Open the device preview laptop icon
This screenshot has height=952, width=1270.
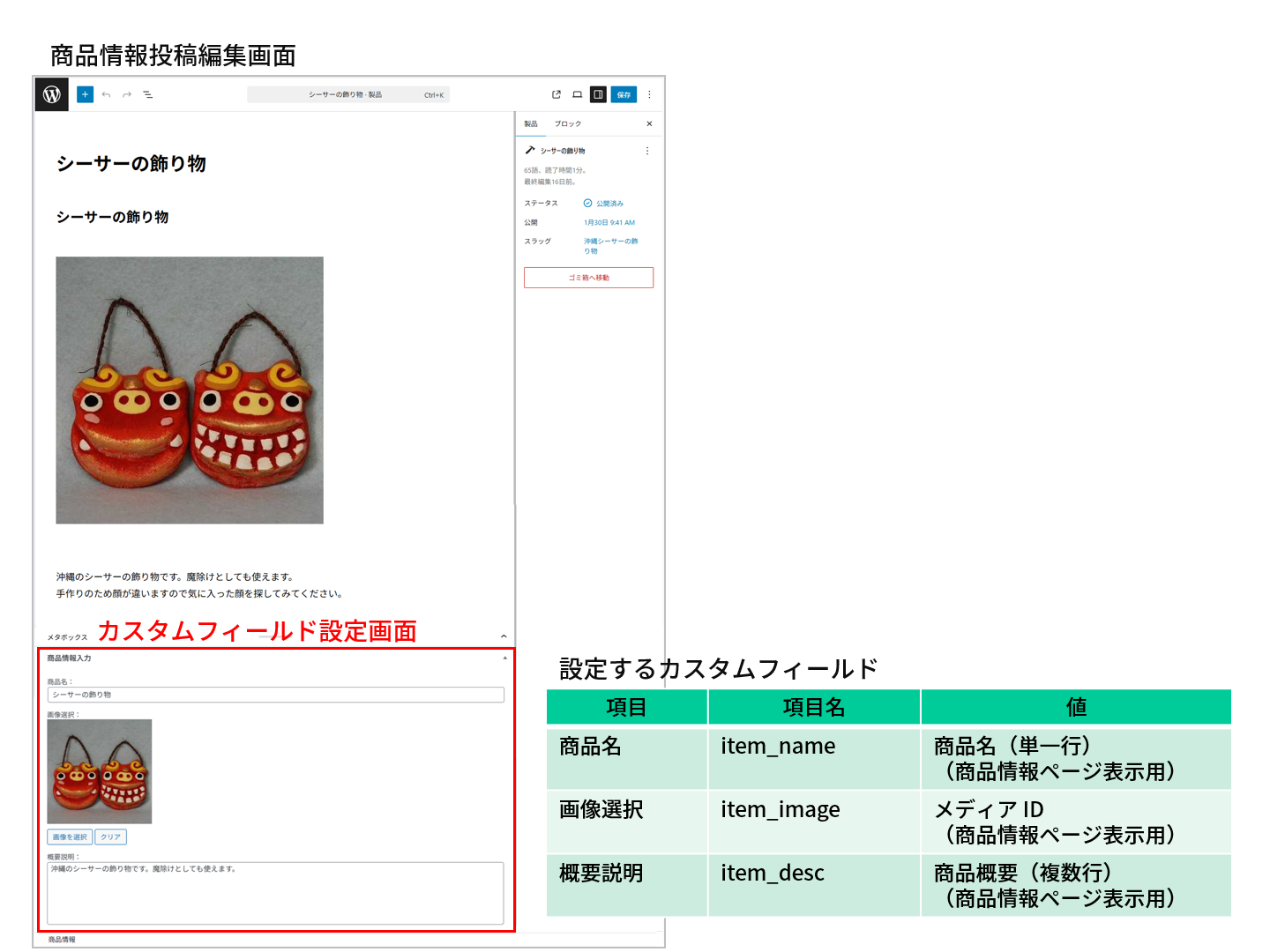(x=577, y=94)
